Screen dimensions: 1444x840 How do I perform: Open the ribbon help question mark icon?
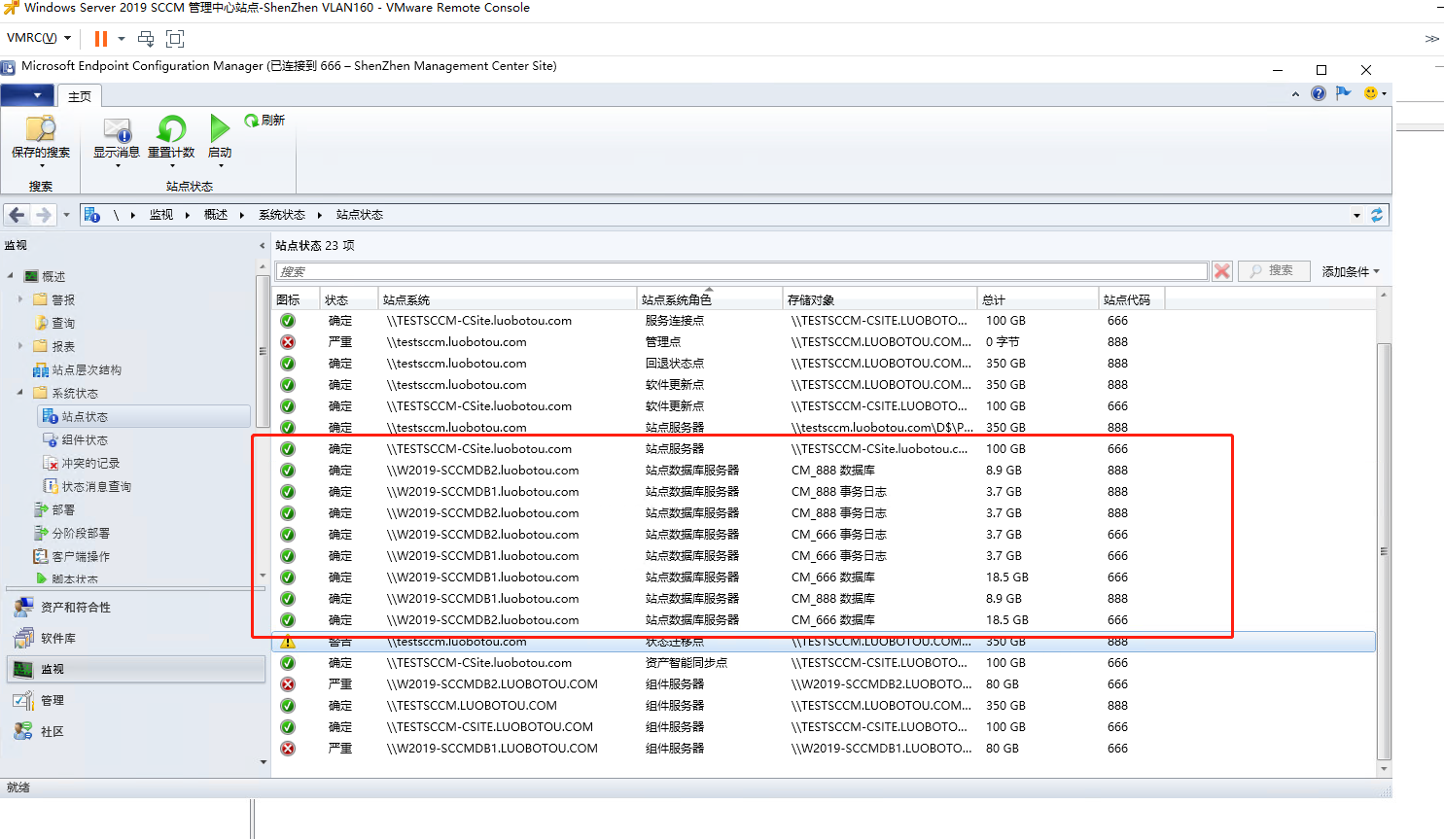pos(1319,93)
